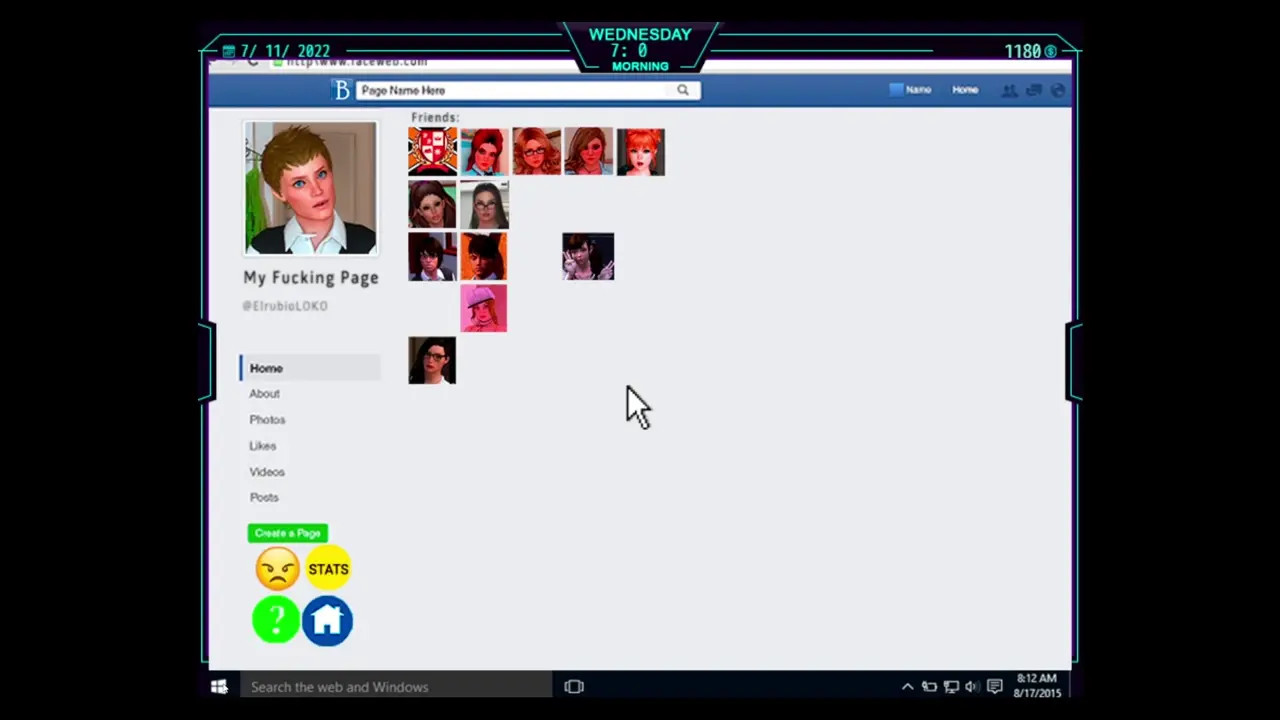Open the cat-eared friend on orange background
Viewport: 1280px width, 720px height.
(484, 256)
